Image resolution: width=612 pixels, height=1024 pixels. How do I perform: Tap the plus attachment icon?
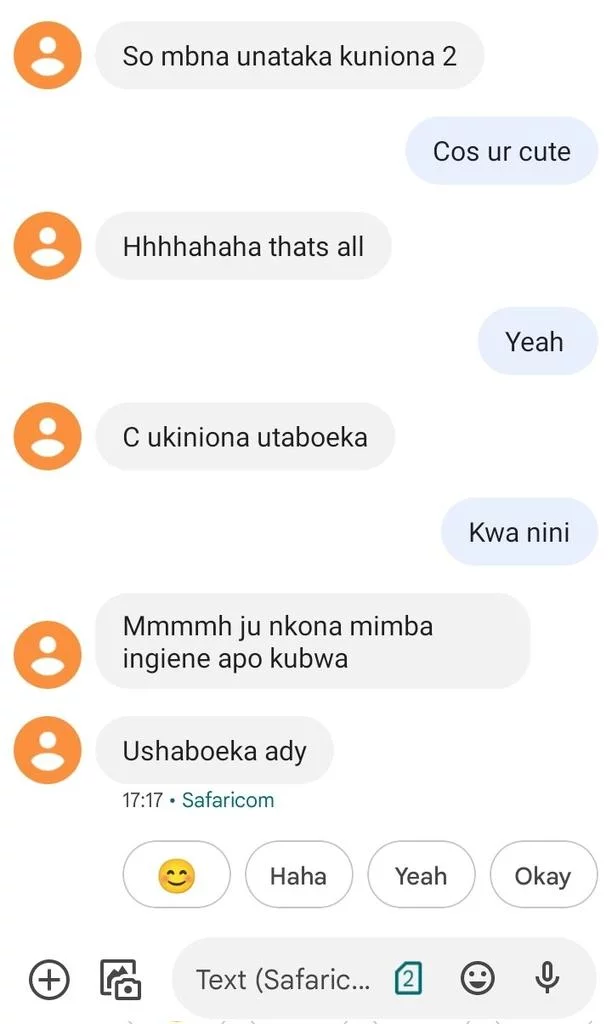pyautogui.click(x=49, y=979)
